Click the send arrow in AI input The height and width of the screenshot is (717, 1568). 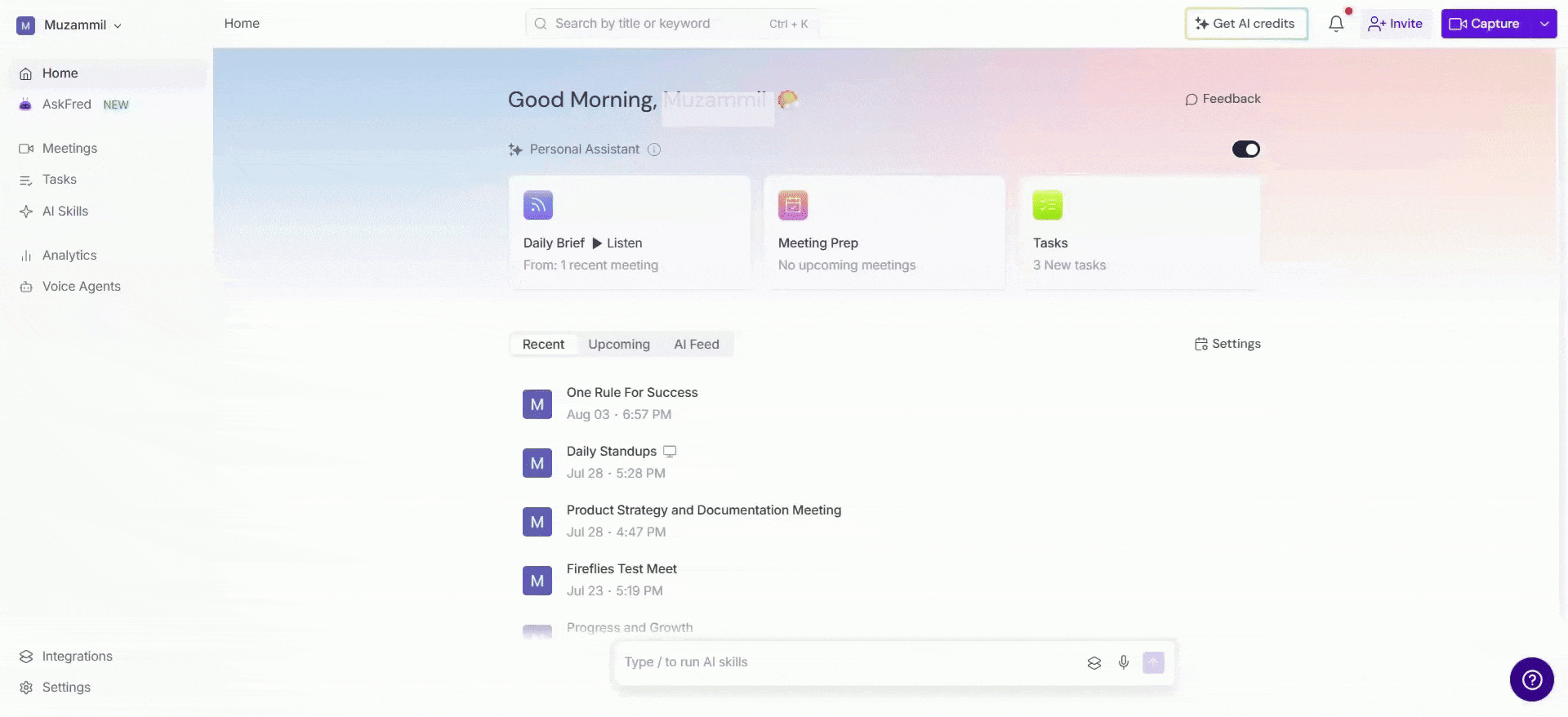coord(1153,662)
